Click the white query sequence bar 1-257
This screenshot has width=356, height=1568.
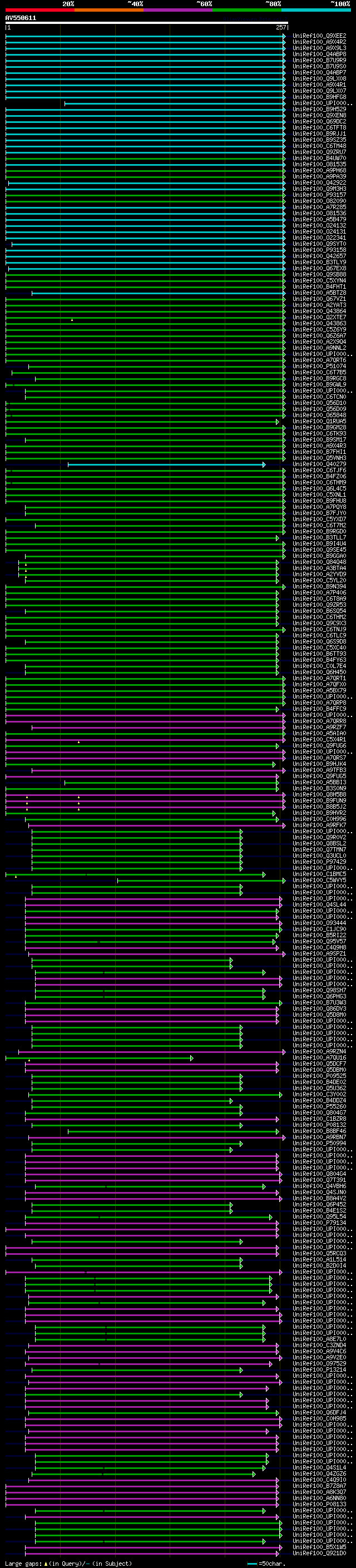[x=147, y=23]
